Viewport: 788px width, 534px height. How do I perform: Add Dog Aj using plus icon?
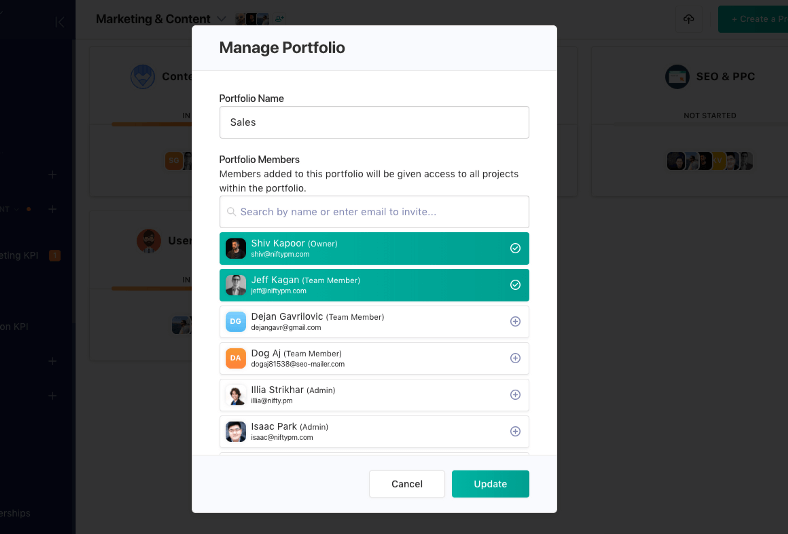pos(515,358)
